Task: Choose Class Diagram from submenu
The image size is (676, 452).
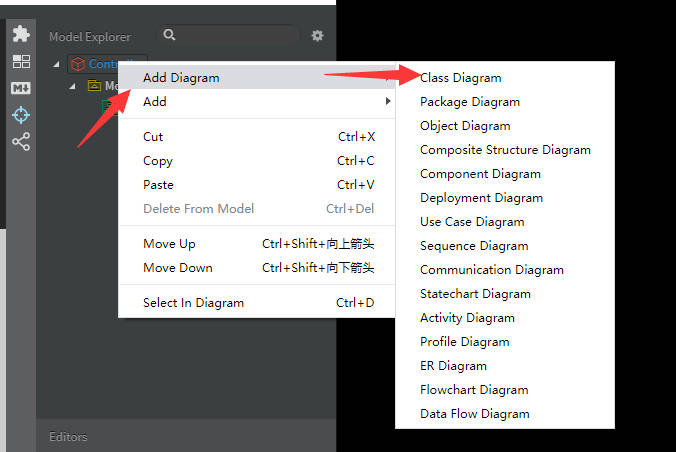Action: [x=461, y=78]
